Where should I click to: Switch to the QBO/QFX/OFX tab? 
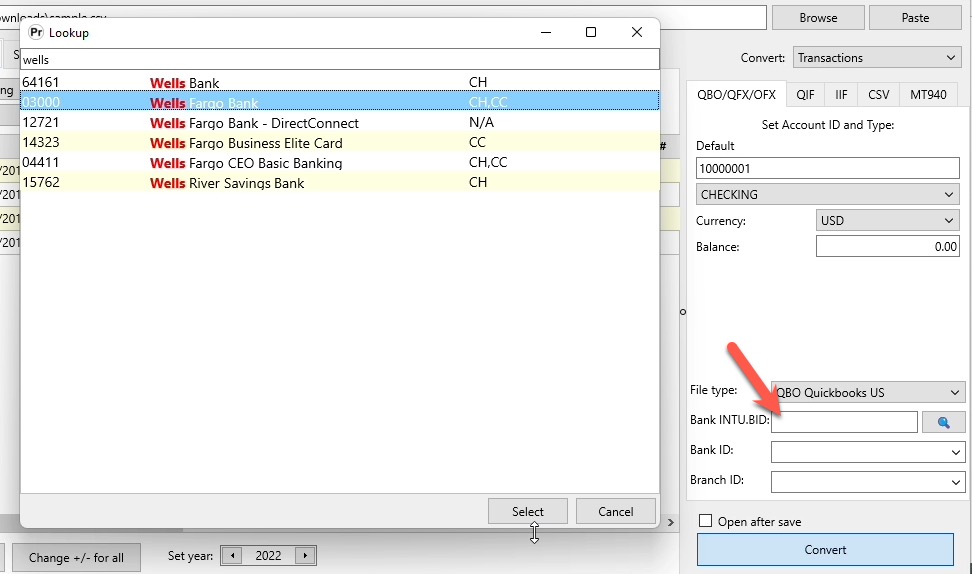[736, 94]
